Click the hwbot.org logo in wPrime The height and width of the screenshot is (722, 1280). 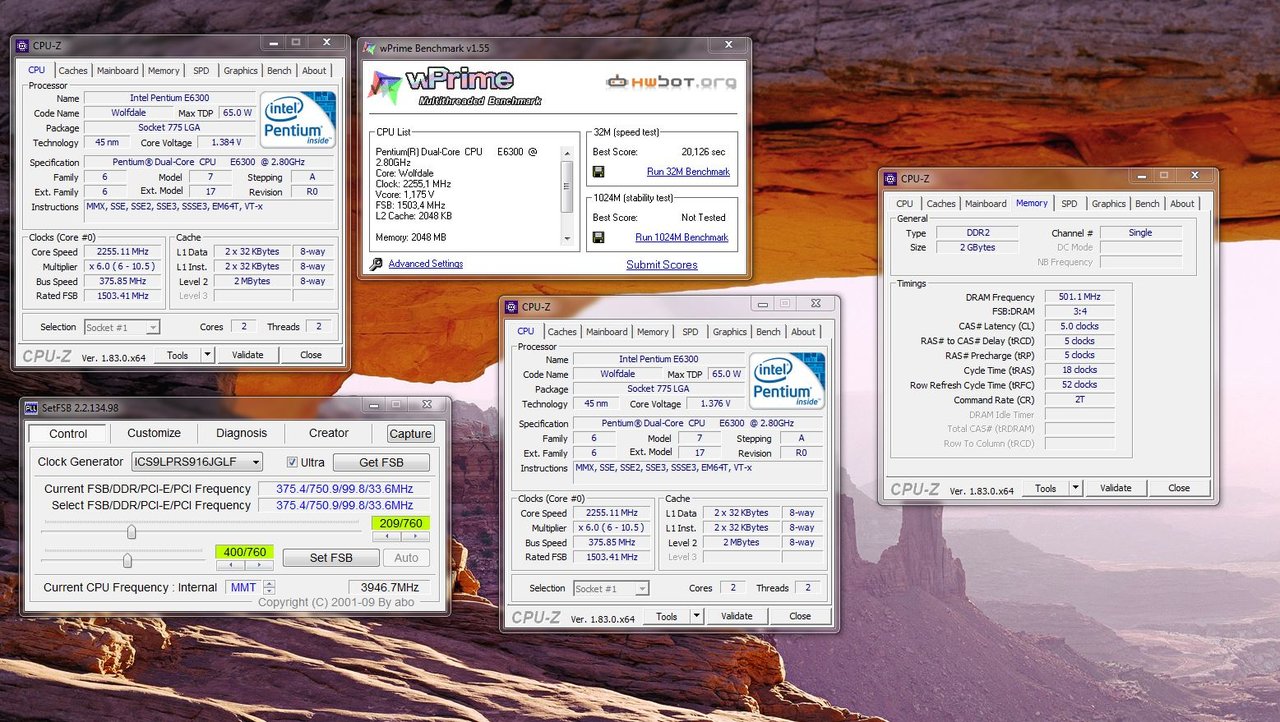671,82
